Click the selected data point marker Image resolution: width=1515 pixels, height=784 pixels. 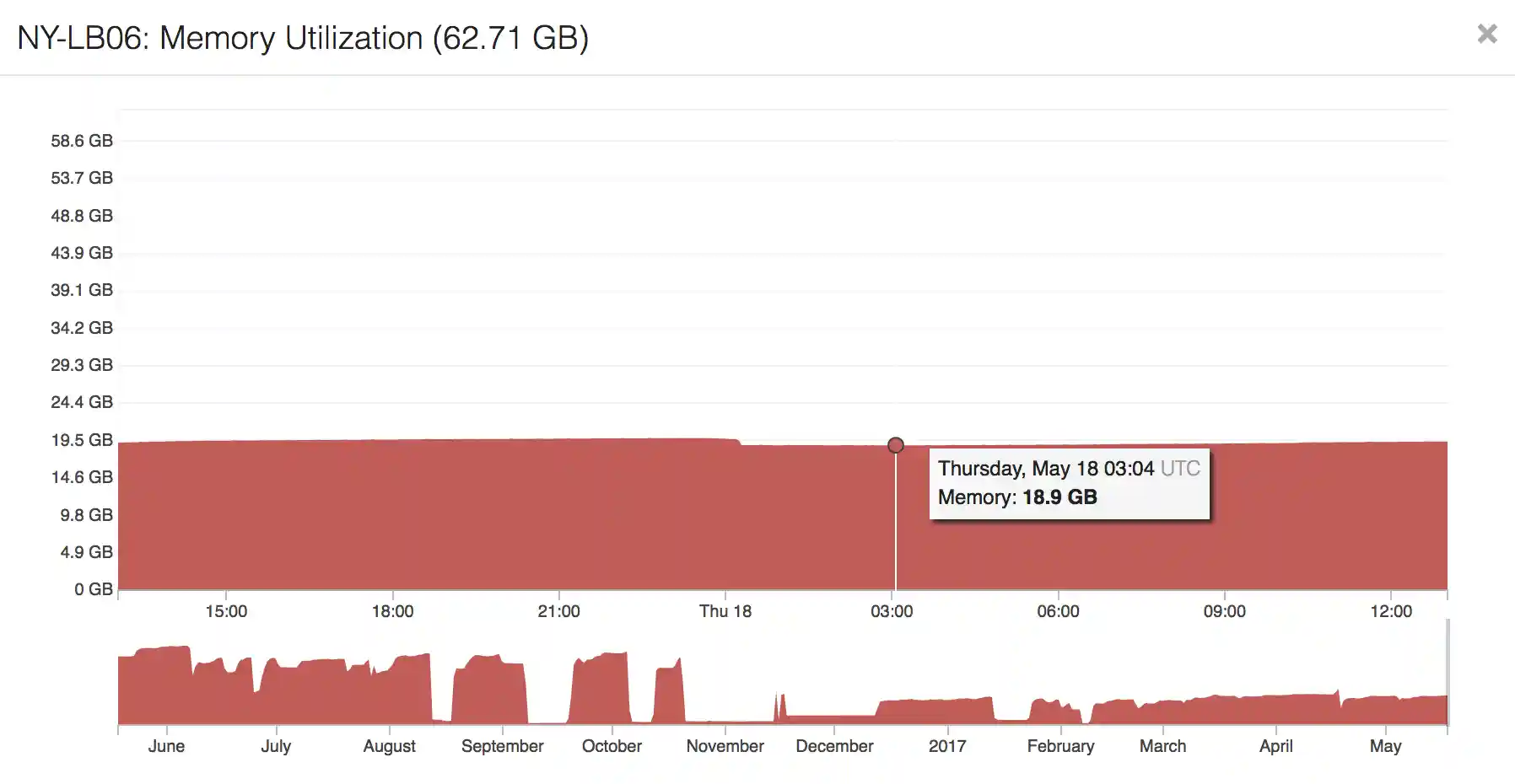895,445
